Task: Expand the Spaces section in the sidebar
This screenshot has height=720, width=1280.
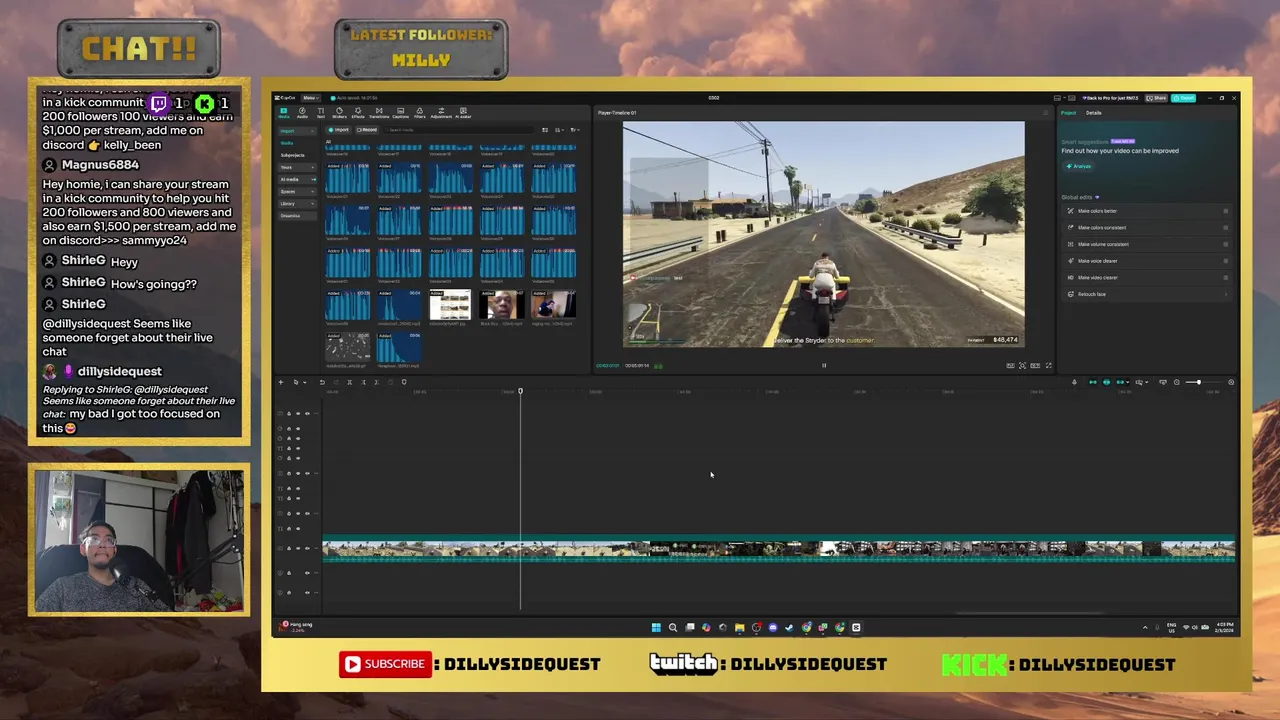Action: [x=297, y=191]
